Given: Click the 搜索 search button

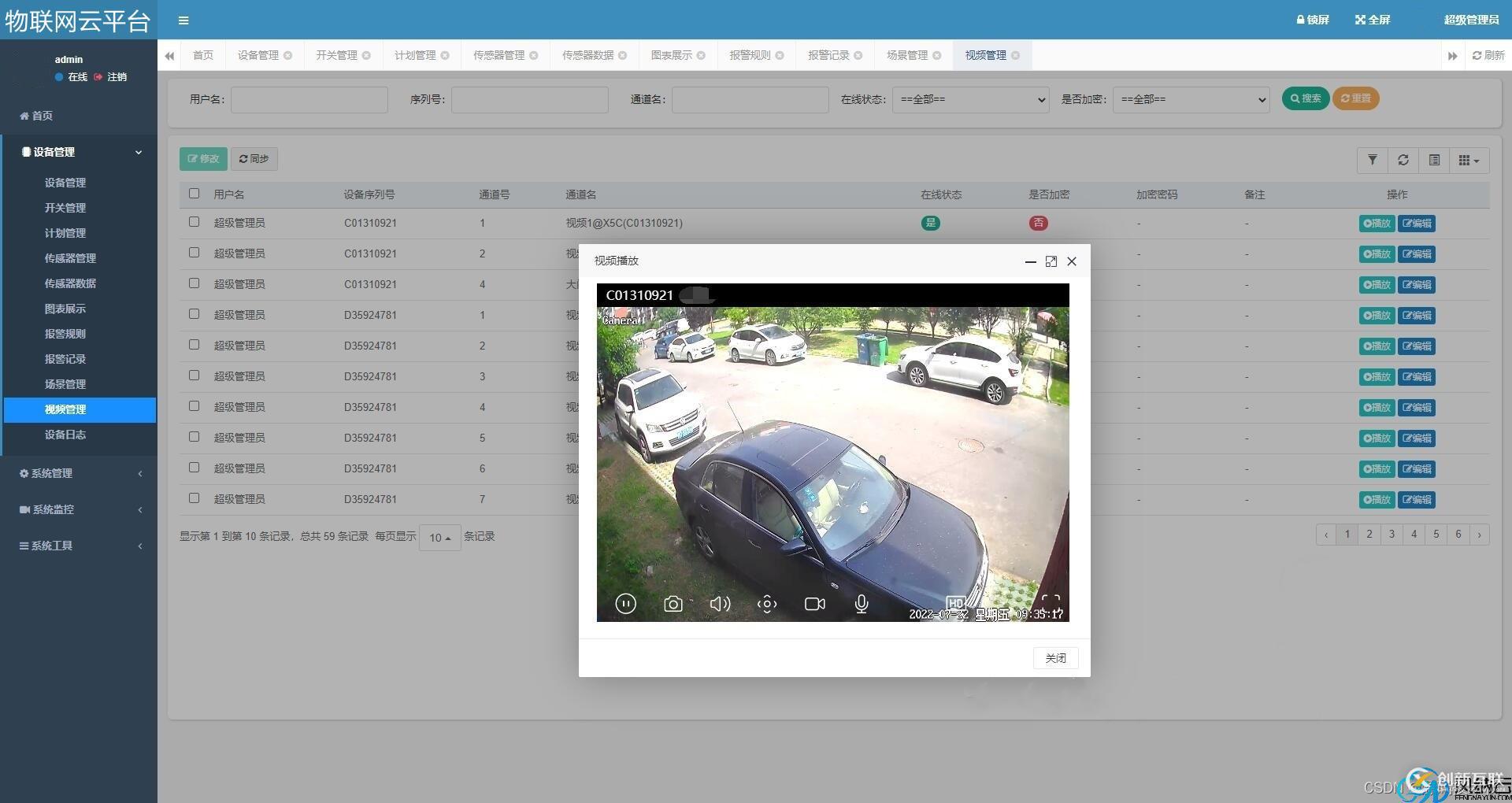Looking at the screenshot, I should coord(1306,98).
